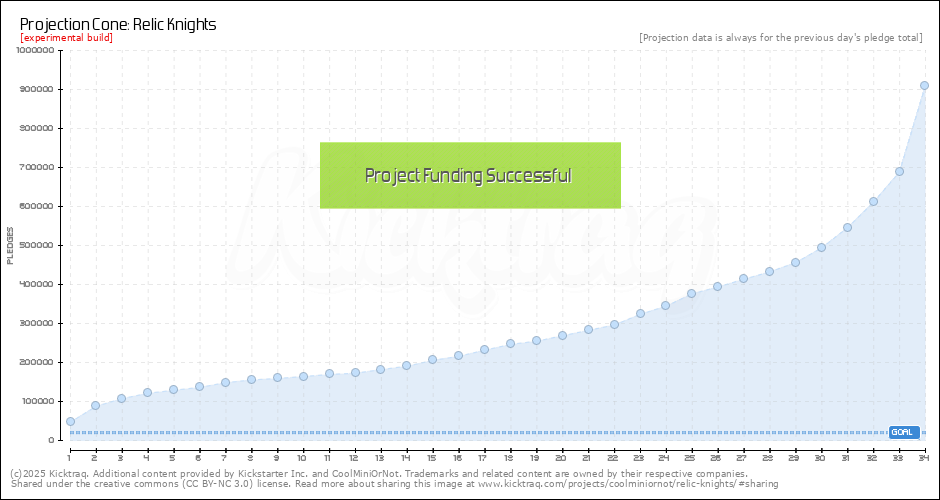Click the day 24 data point
Viewport: 940px width, 500px height.
tap(665, 306)
